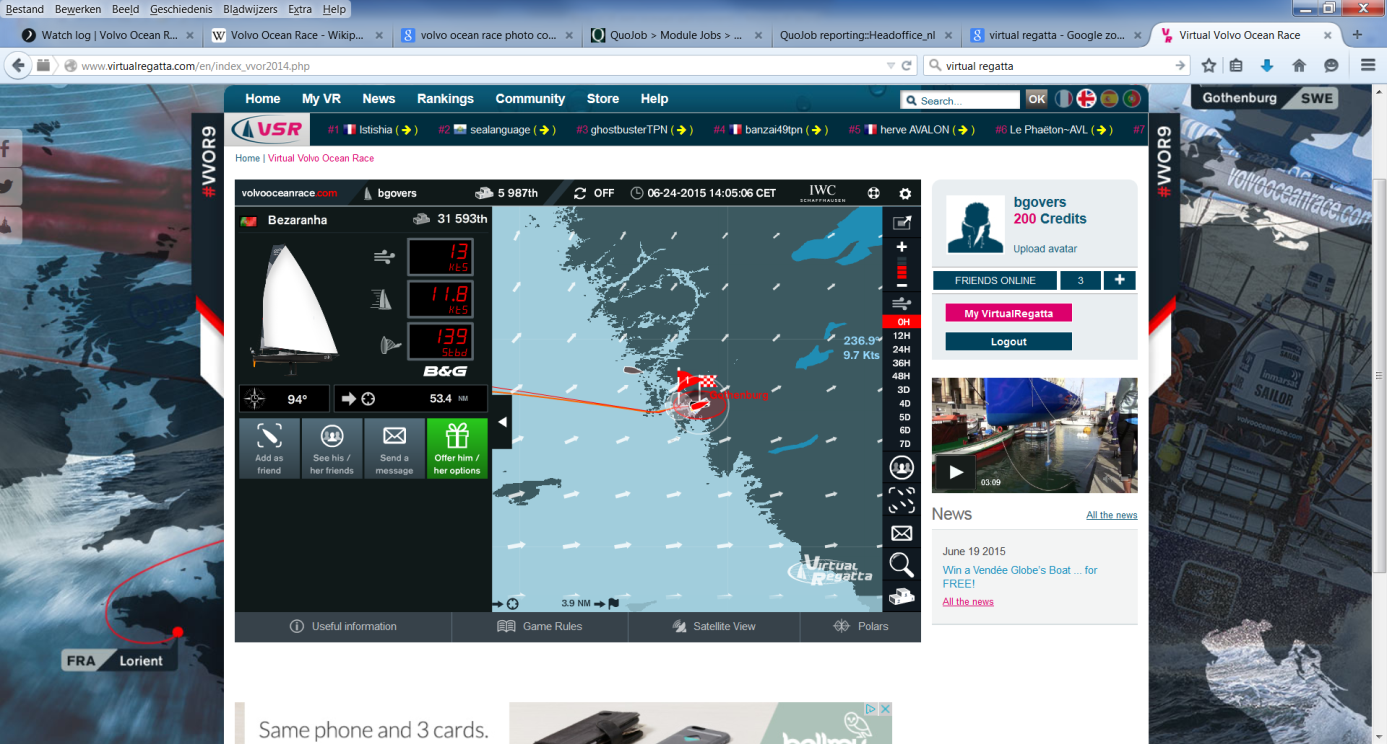Click See his/her friends tile
Image resolution: width=1387 pixels, height=744 pixels.
pyautogui.click(x=331, y=448)
